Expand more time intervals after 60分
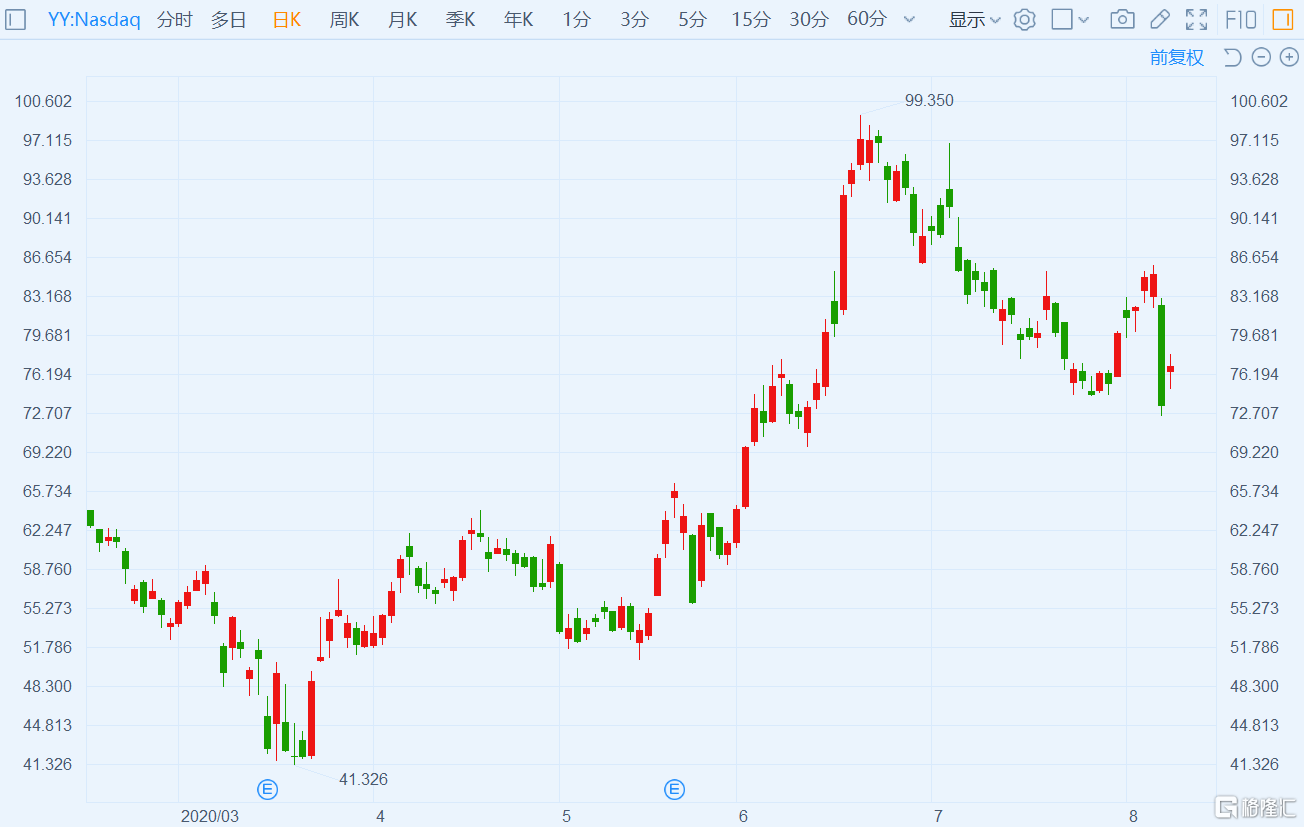The image size is (1304, 827). [x=909, y=20]
